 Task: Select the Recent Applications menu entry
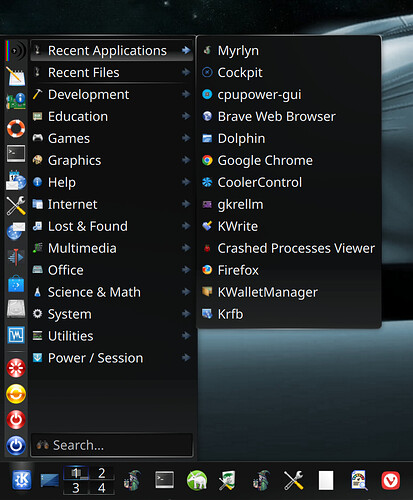112,51
